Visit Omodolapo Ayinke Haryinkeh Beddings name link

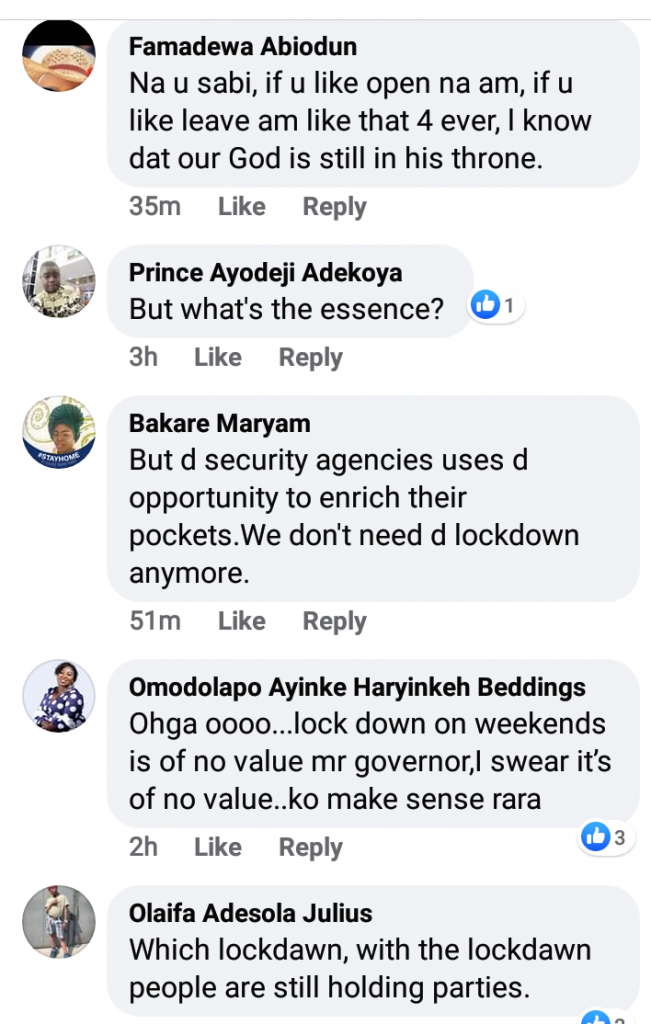pyautogui.click(x=357, y=688)
